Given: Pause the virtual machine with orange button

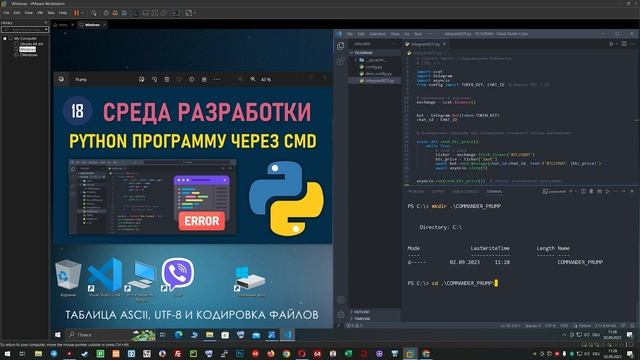Looking at the screenshot, I should (x=76, y=13).
